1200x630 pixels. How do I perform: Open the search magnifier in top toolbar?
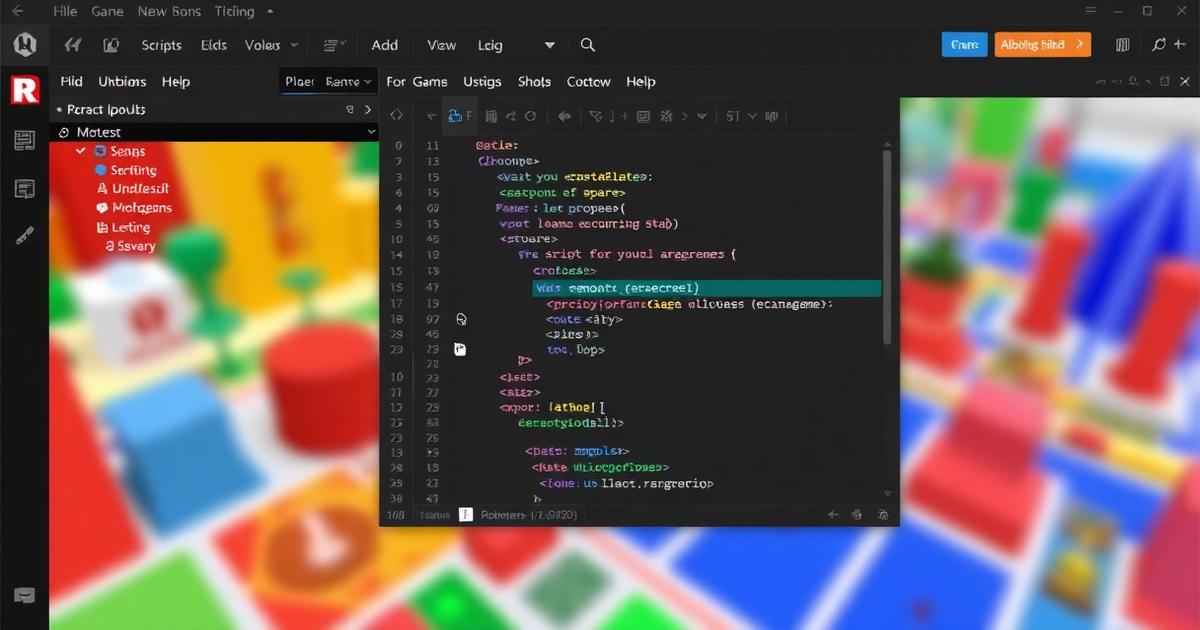tap(588, 45)
